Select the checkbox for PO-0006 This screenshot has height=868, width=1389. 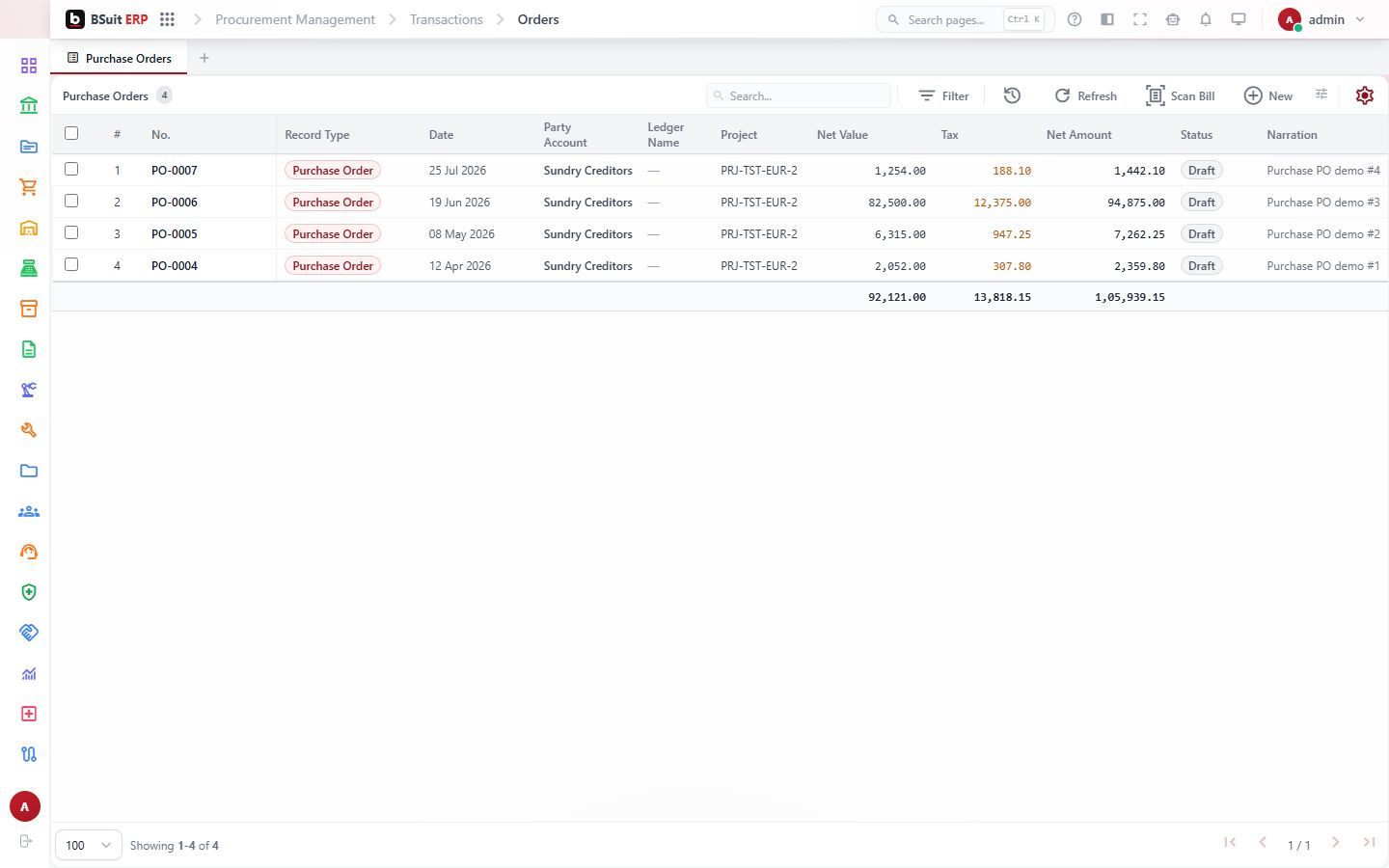pyautogui.click(x=71, y=201)
